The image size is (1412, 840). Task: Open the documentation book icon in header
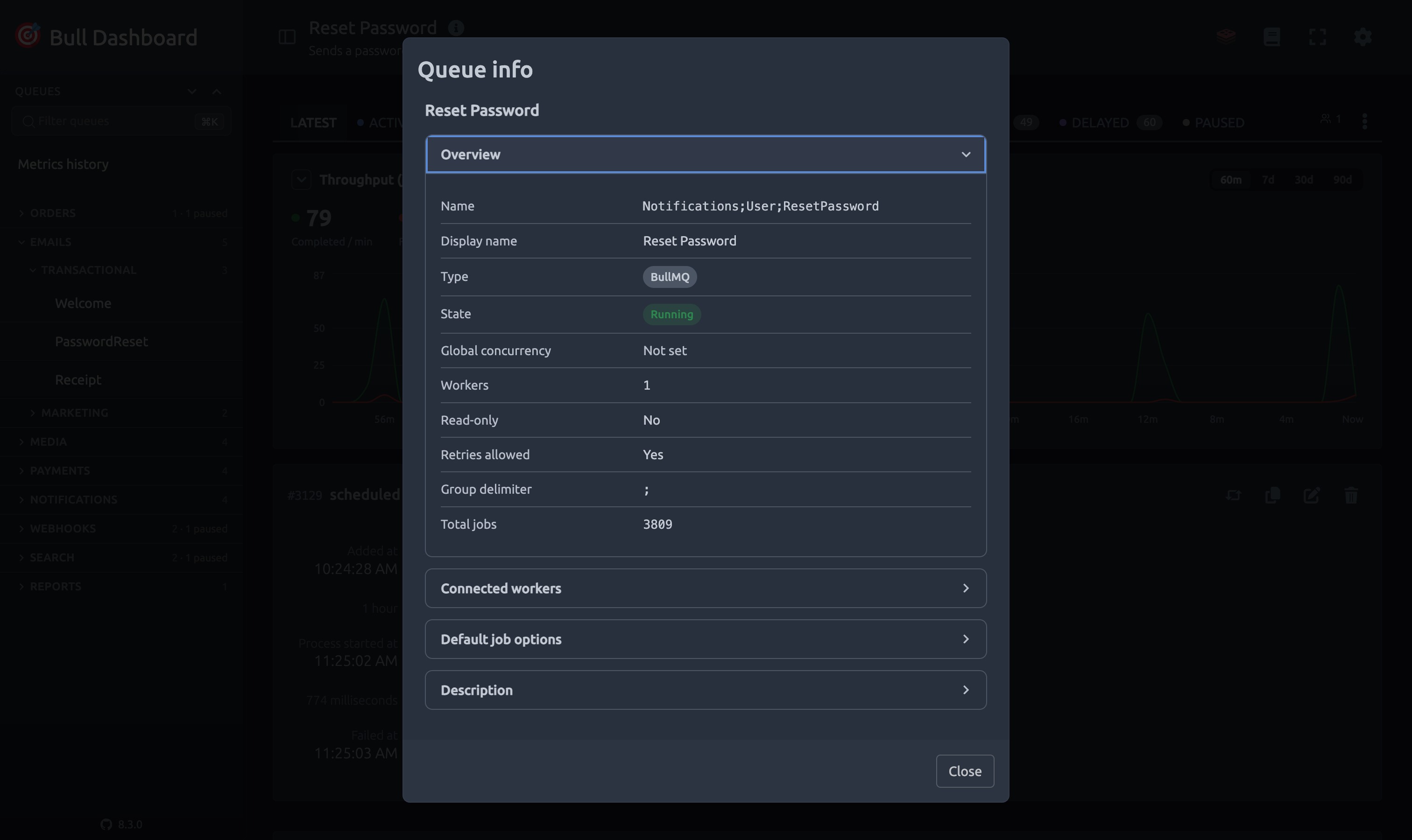(1271, 37)
